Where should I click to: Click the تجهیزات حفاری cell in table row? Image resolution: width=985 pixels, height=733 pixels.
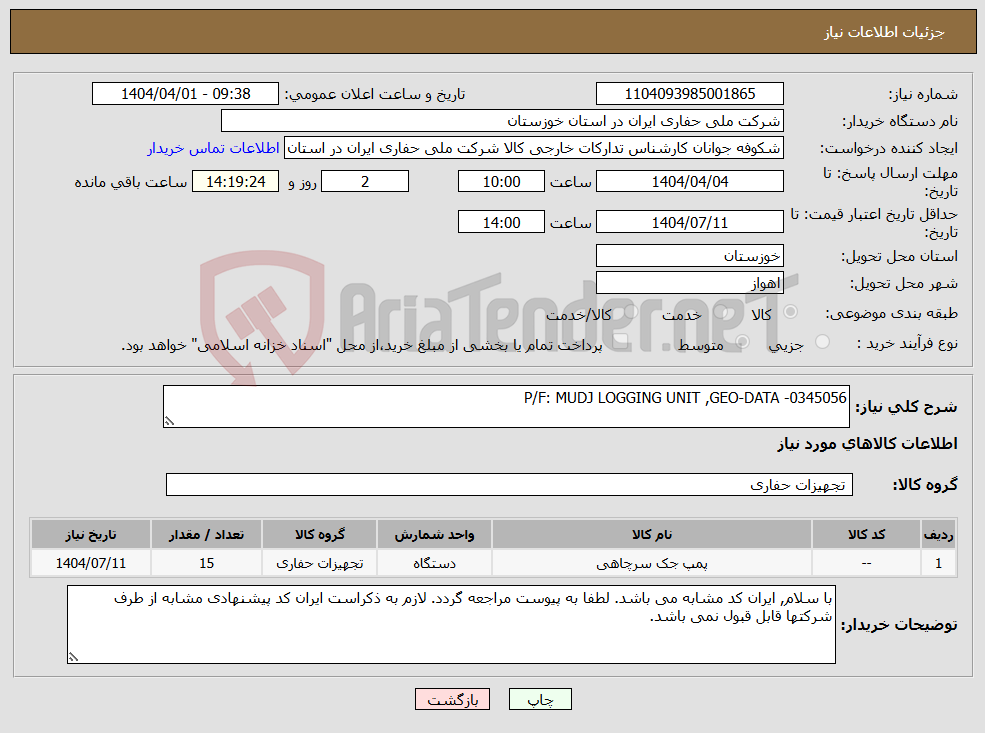coord(319,563)
